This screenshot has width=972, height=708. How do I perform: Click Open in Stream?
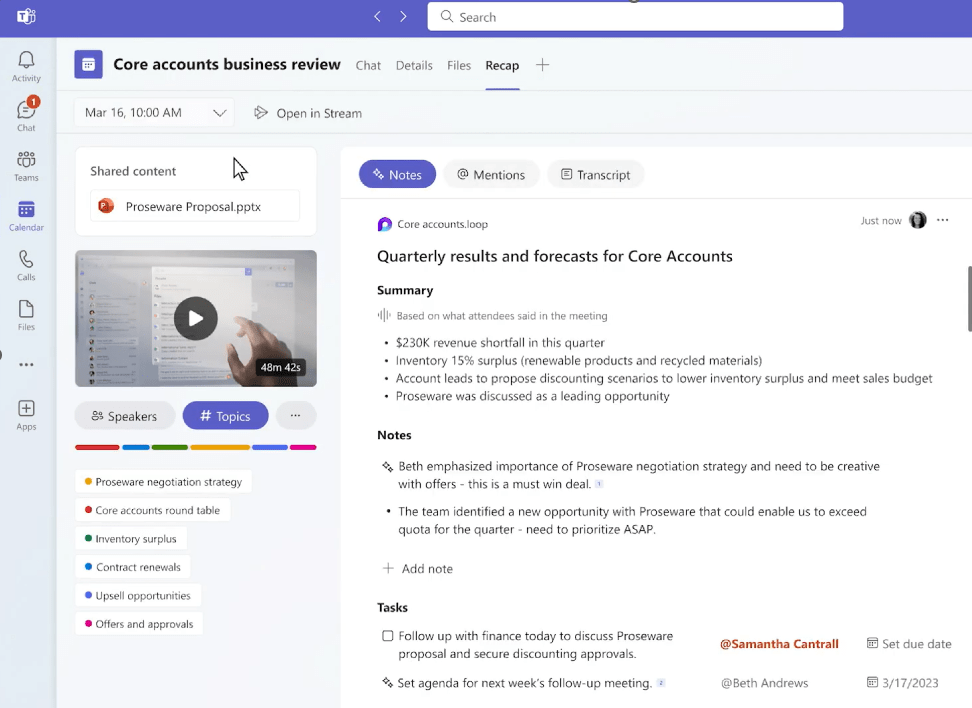(308, 113)
